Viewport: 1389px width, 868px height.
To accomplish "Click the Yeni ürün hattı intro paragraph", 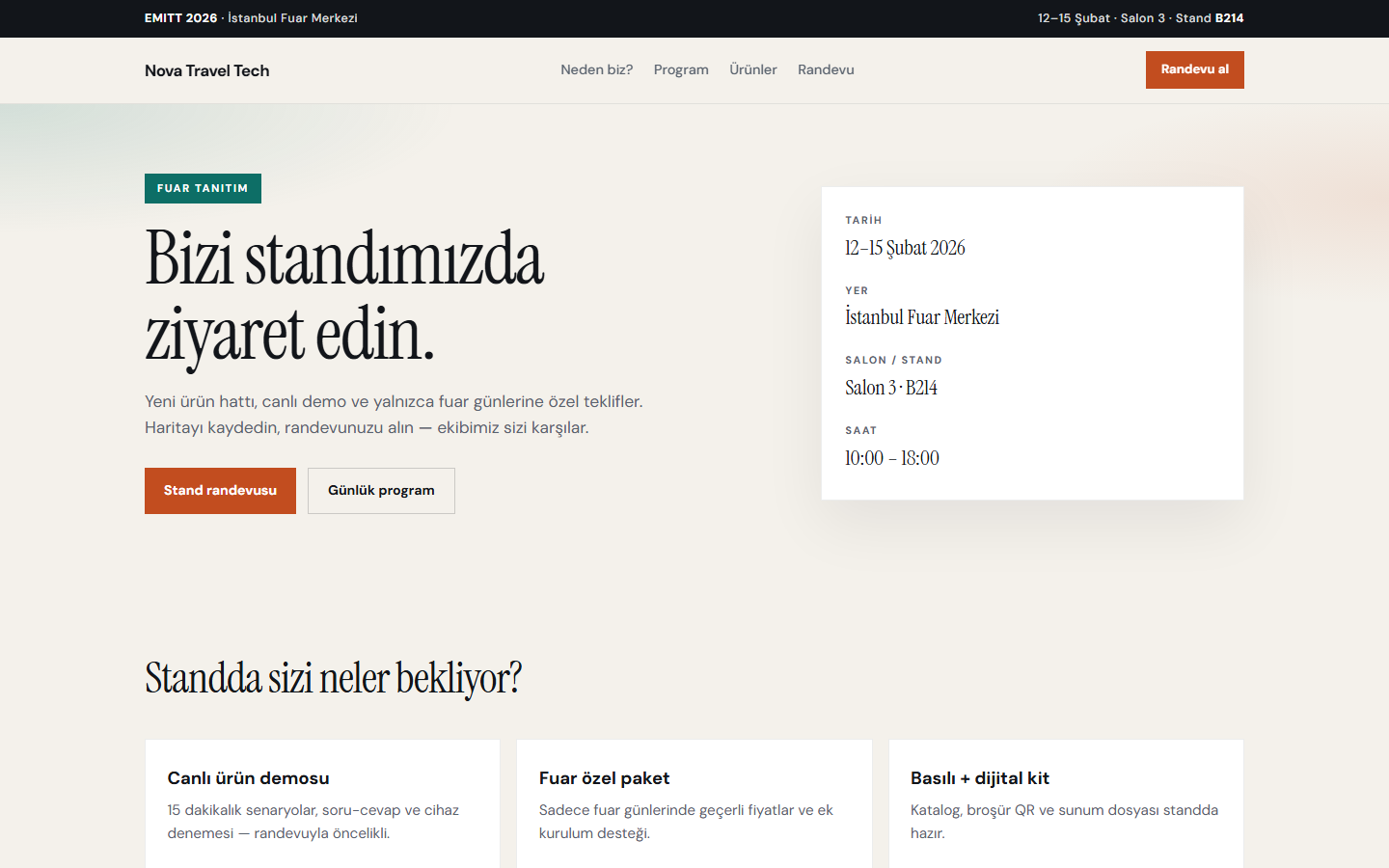I will point(394,415).
